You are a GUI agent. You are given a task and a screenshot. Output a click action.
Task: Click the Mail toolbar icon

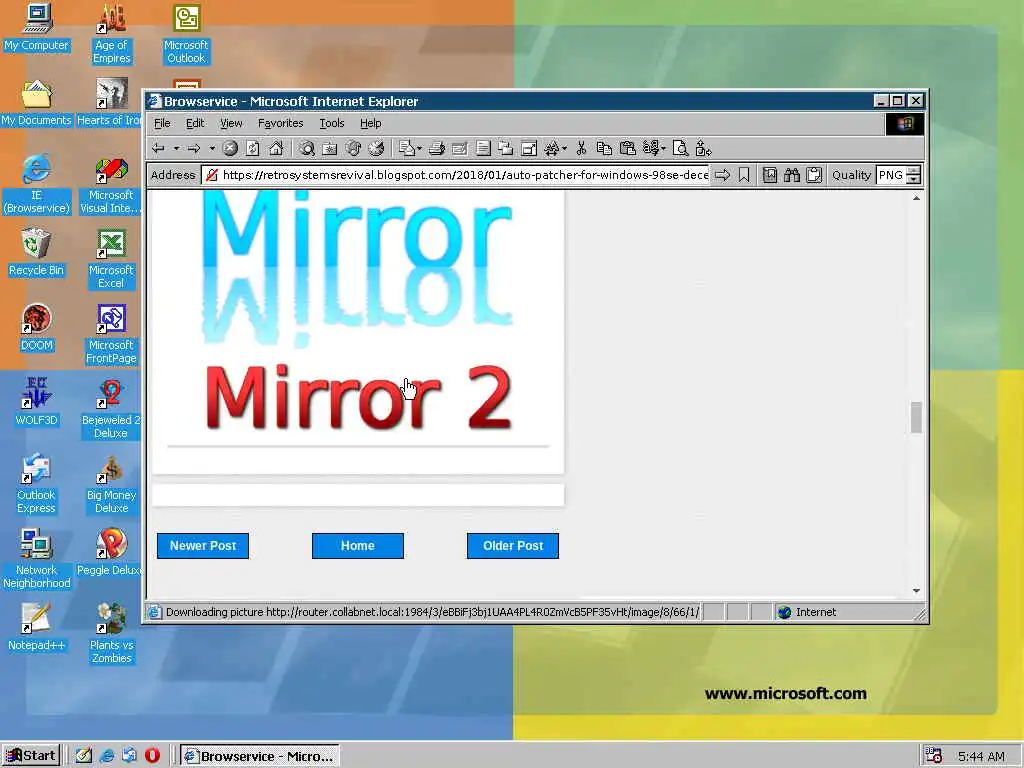(407, 149)
